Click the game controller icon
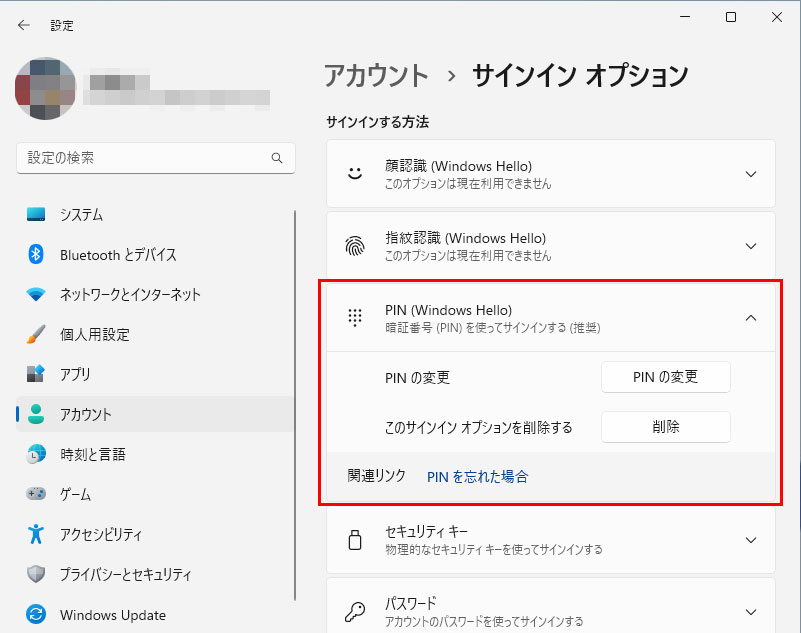This screenshot has height=633, width=801. tap(36, 494)
